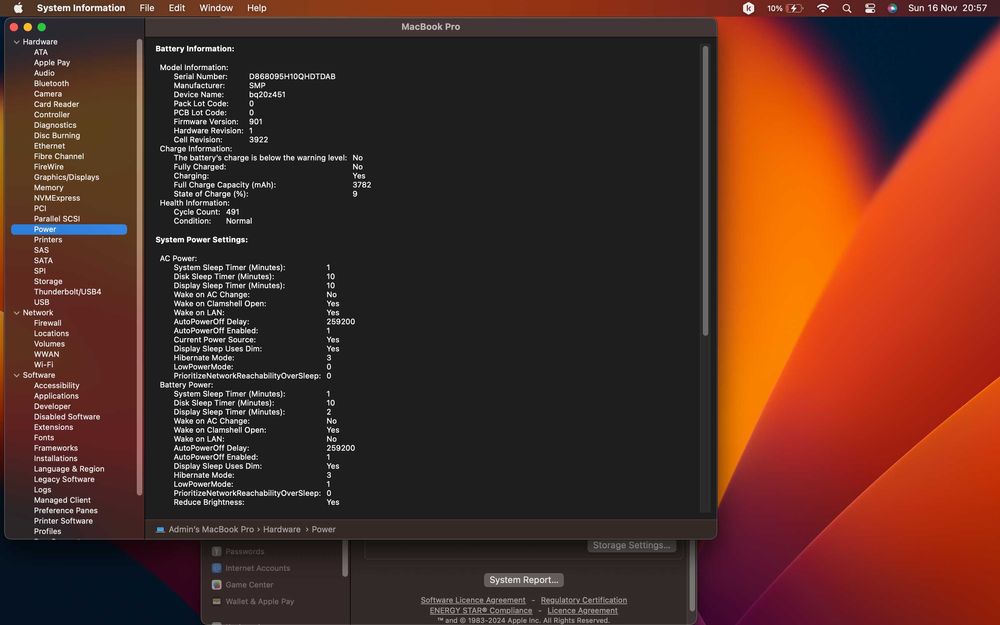Open the Window menu
Viewport: 1000px width, 625px height.
[216, 8]
